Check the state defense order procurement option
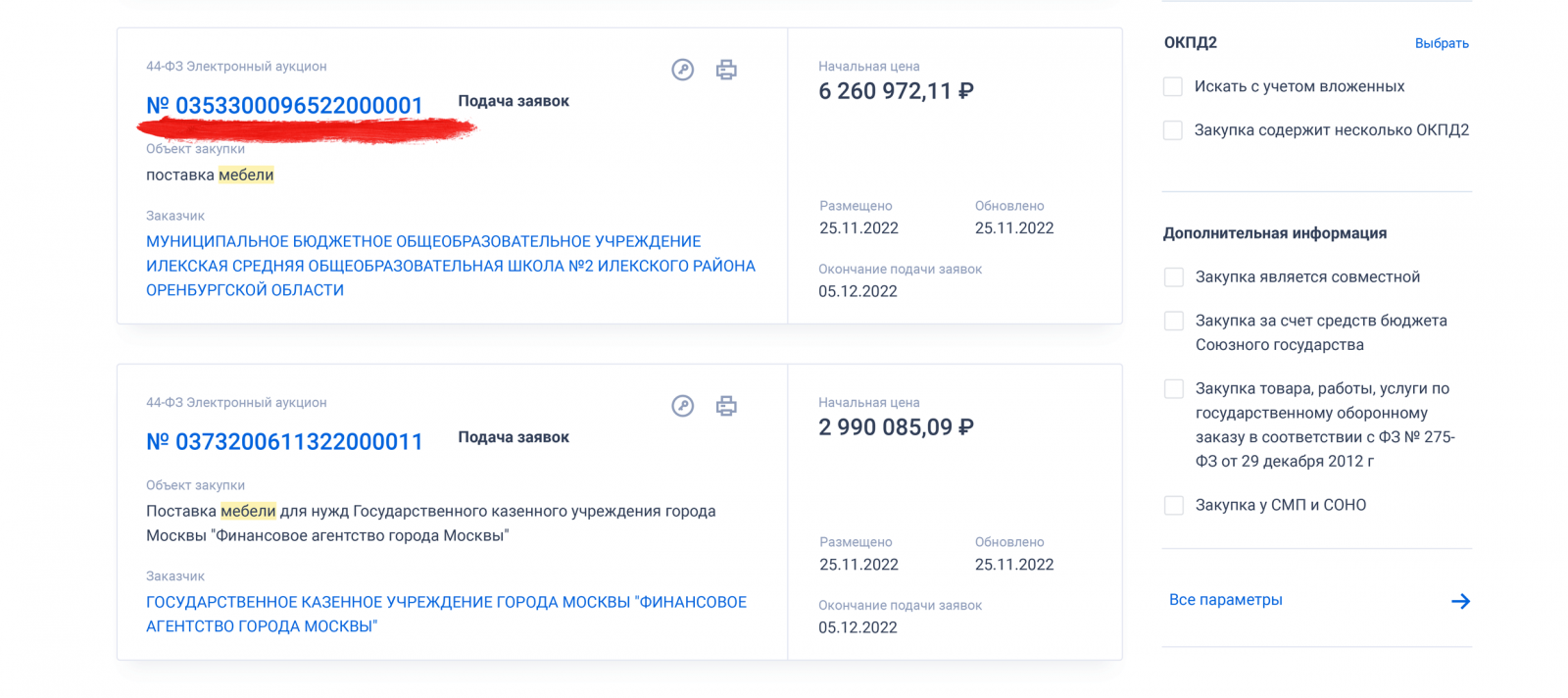The height and width of the screenshot is (698, 1568). tap(1174, 388)
